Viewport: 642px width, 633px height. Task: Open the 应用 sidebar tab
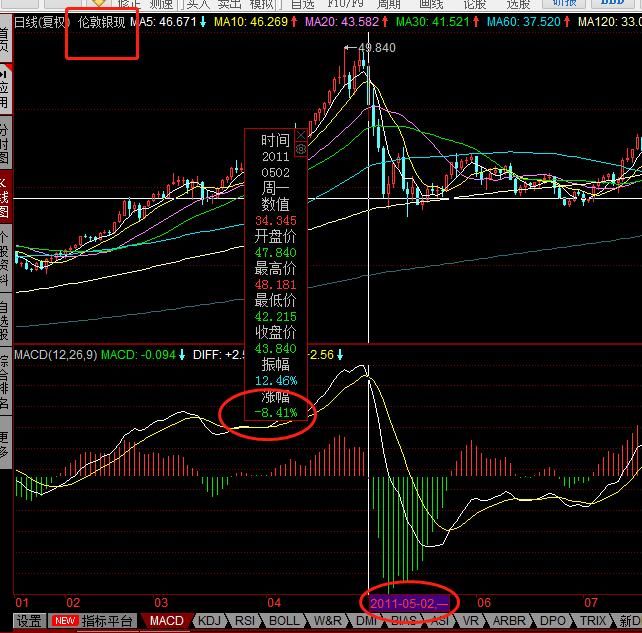(5, 89)
